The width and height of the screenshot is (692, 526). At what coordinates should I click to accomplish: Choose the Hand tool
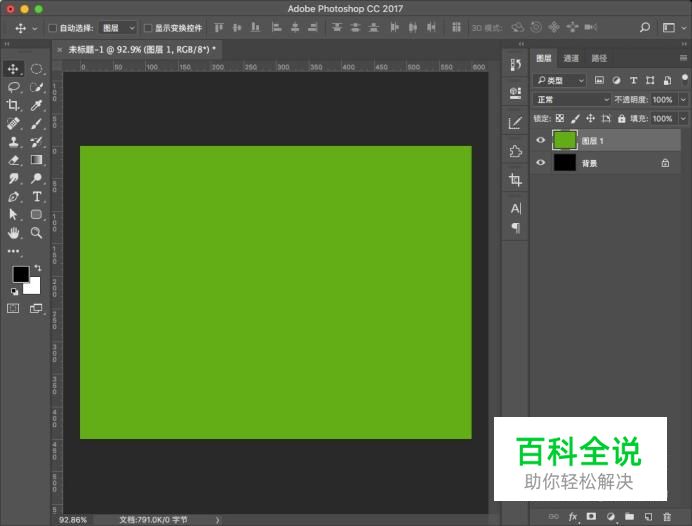pyautogui.click(x=14, y=233)
